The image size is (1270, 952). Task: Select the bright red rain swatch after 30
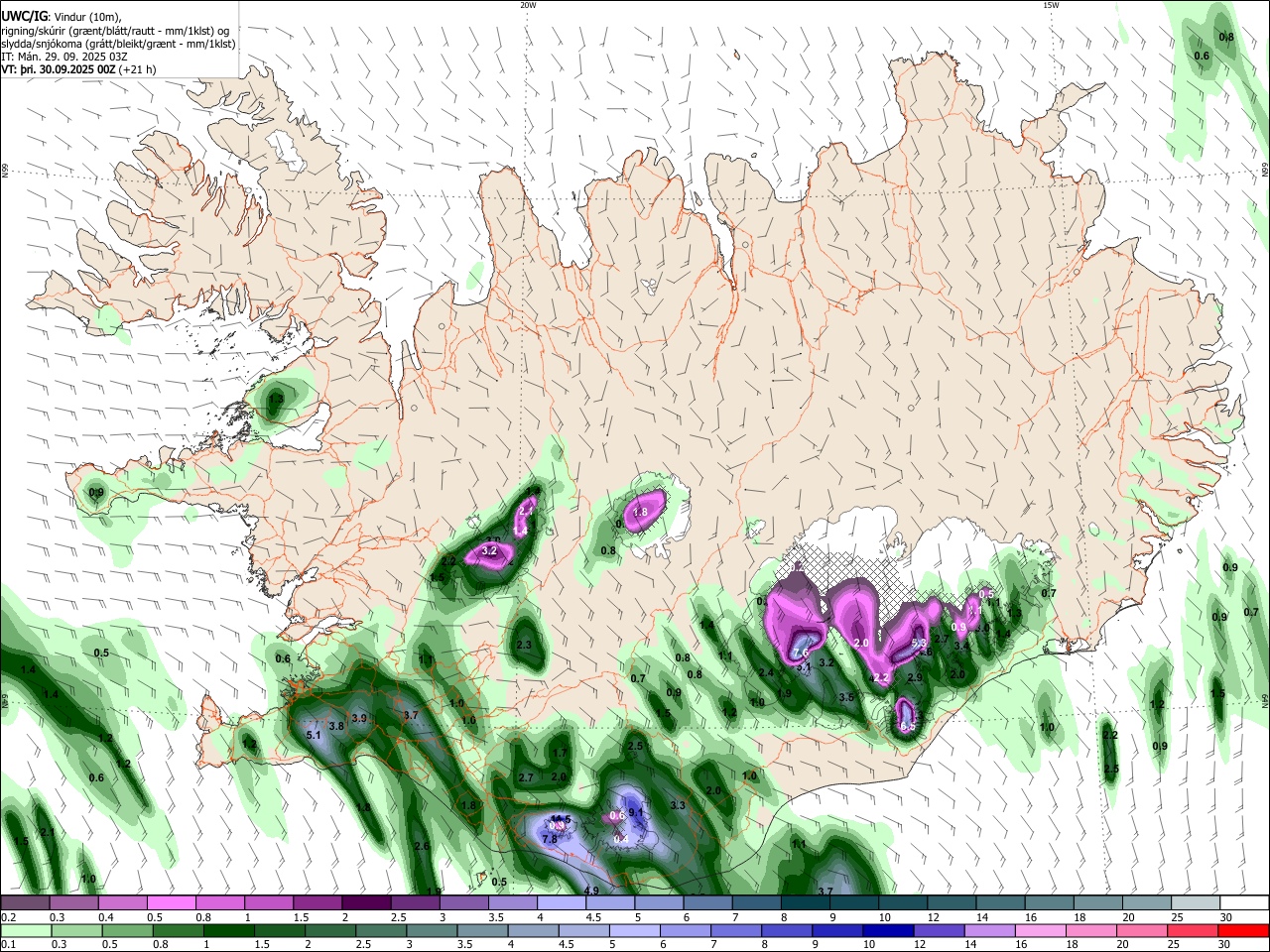pyautogui.click(x=1243, y=930)
